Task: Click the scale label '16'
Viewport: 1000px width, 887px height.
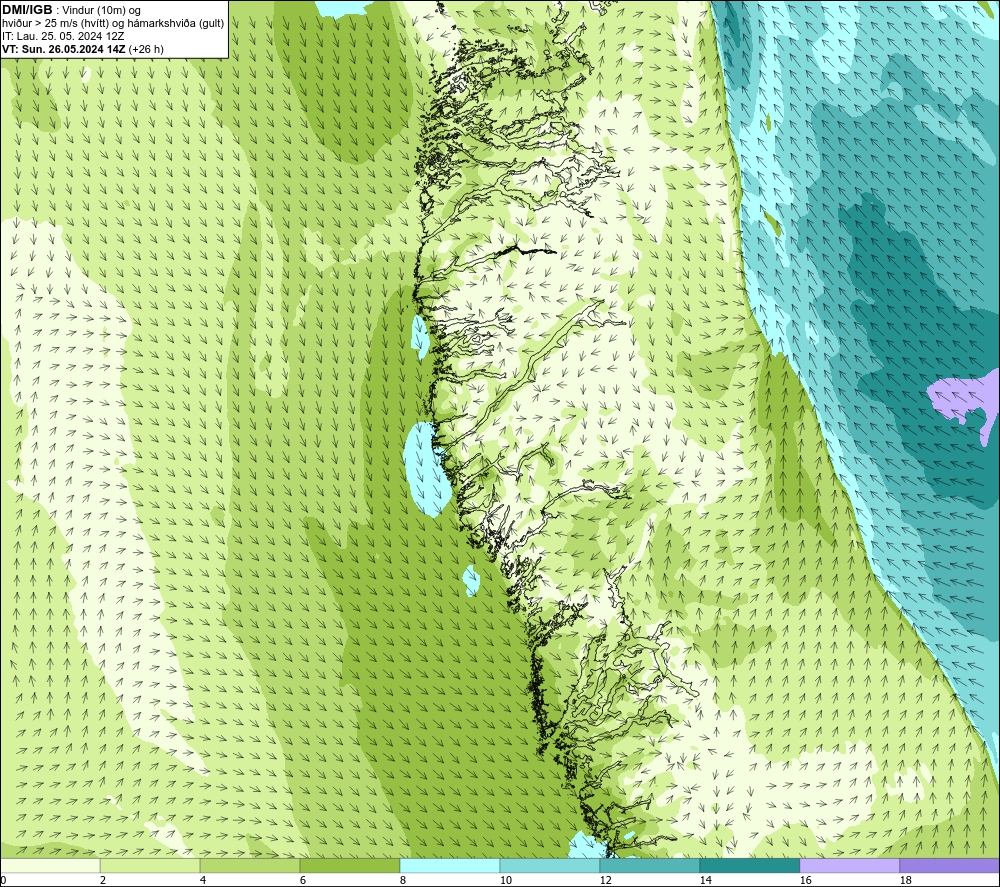Action: [805, 881]
